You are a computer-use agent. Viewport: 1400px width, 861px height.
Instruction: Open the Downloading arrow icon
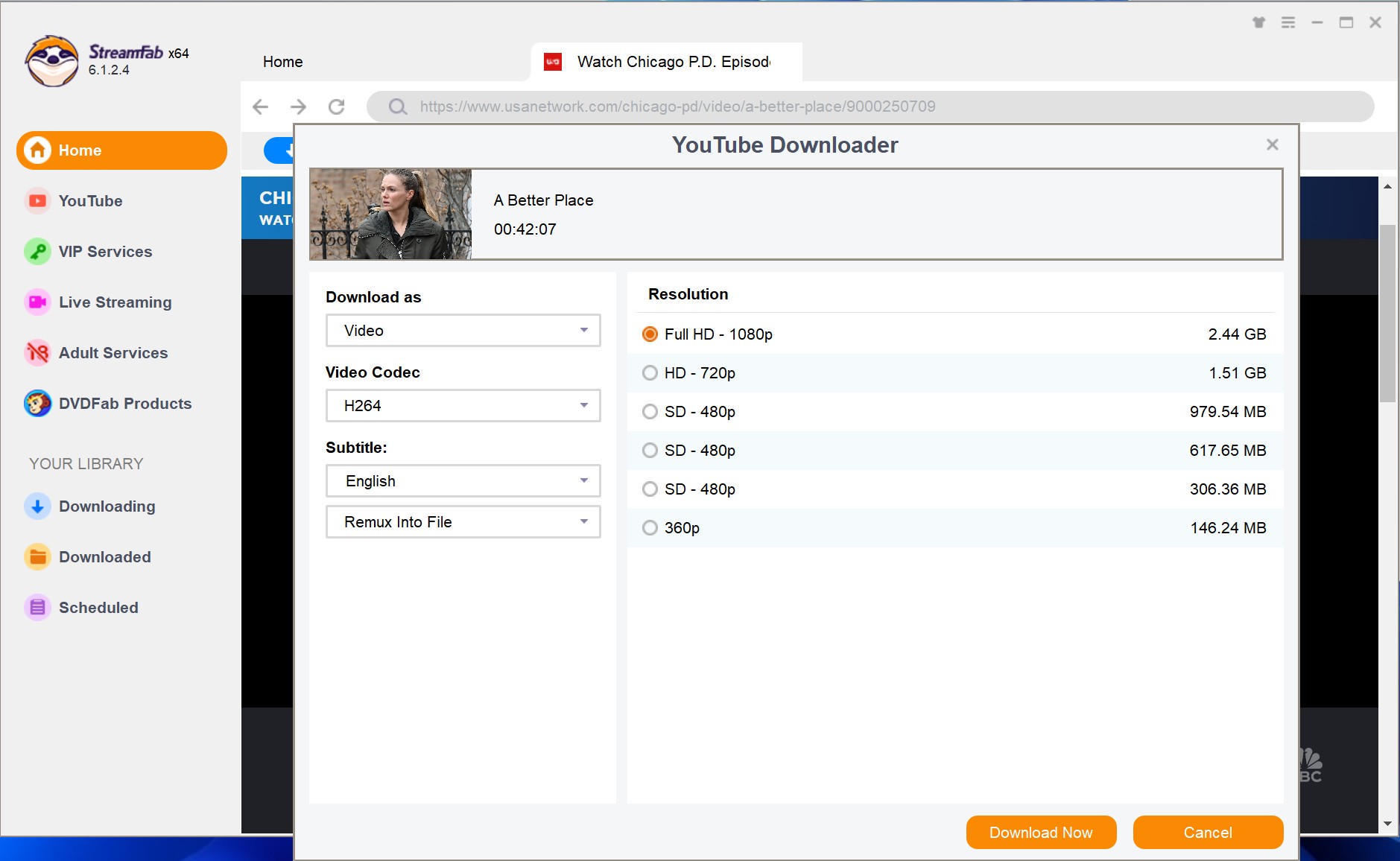tap(37, 506)
